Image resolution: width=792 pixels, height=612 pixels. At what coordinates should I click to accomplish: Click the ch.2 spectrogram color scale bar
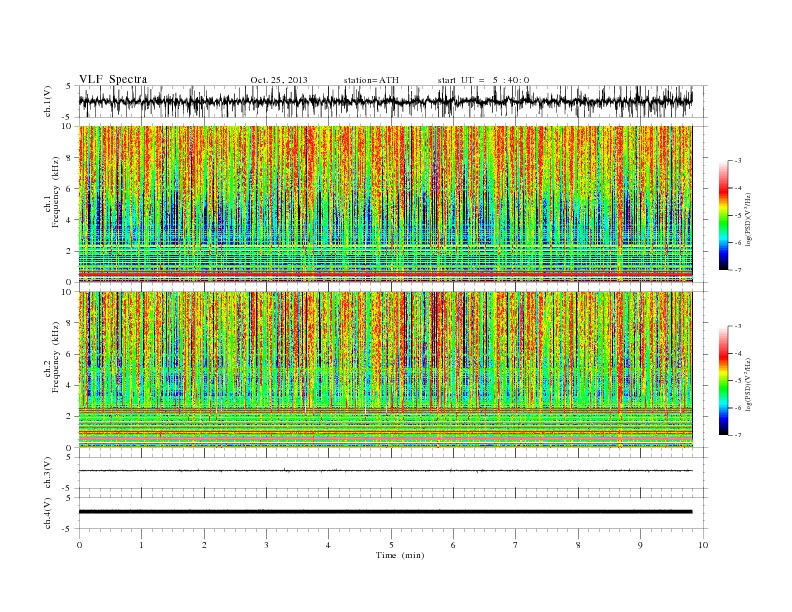coord(724,381)
